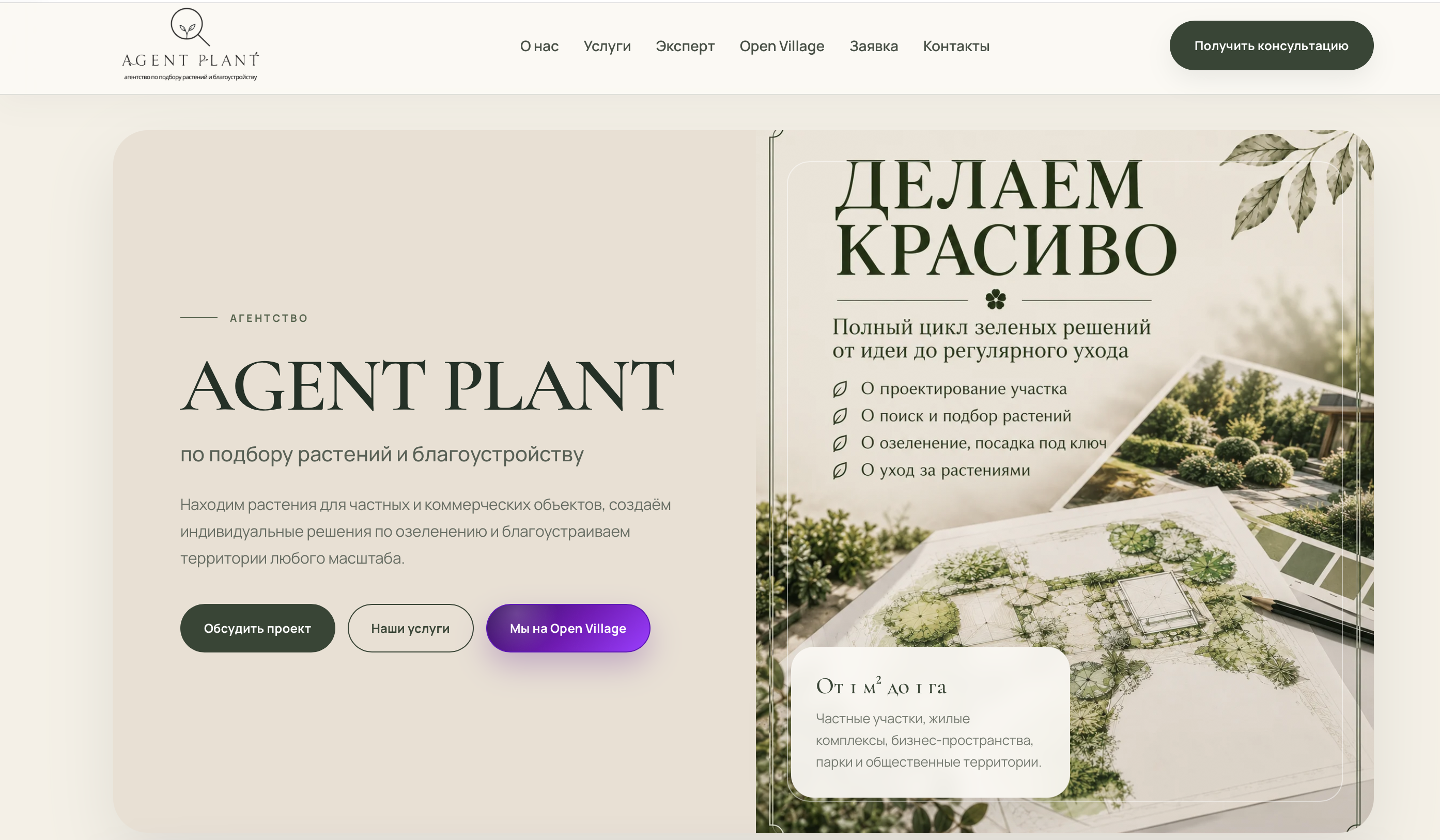The width and height of the screenshot is (1440, 840).
Task: Click the "От 1 м² до 1 га" card title
Action: pos(880,686)
